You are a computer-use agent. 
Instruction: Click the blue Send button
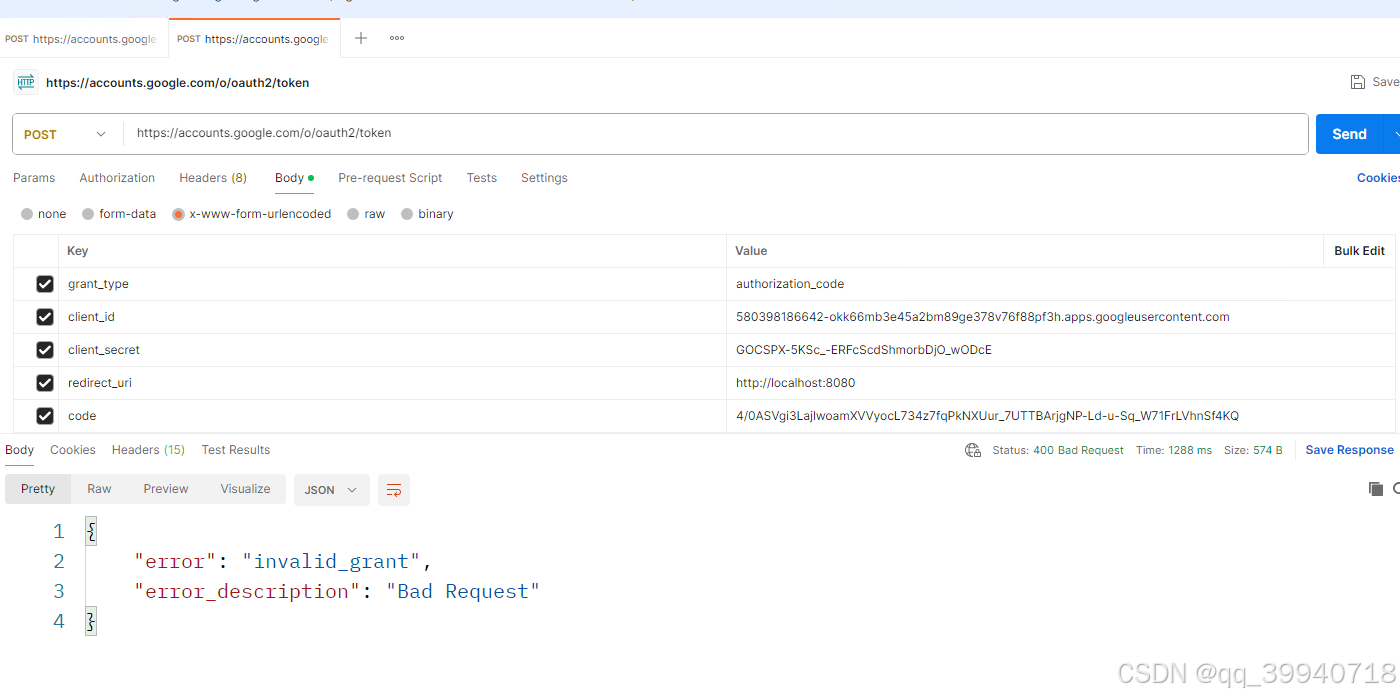(1349, 134)
